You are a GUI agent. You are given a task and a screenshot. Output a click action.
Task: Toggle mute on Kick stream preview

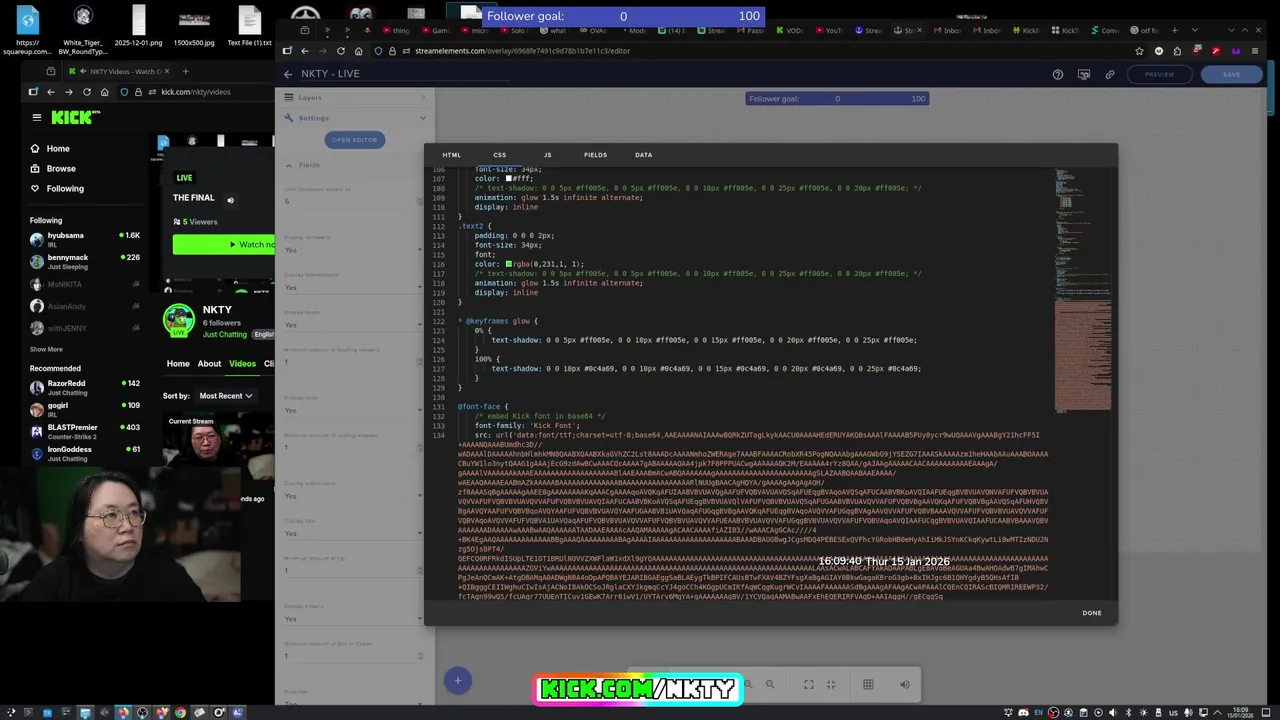tap(230, 200)
